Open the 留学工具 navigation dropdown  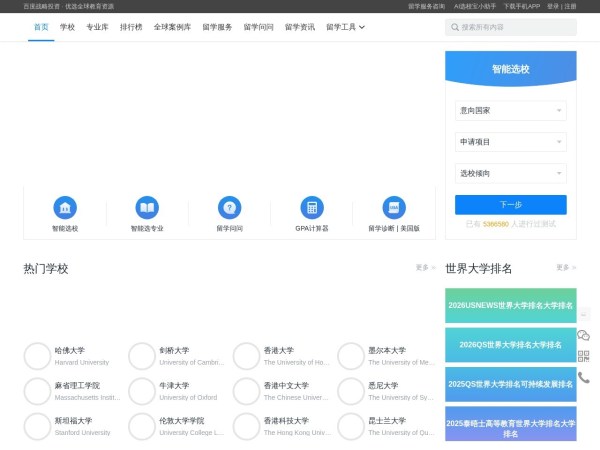(345, 27)
